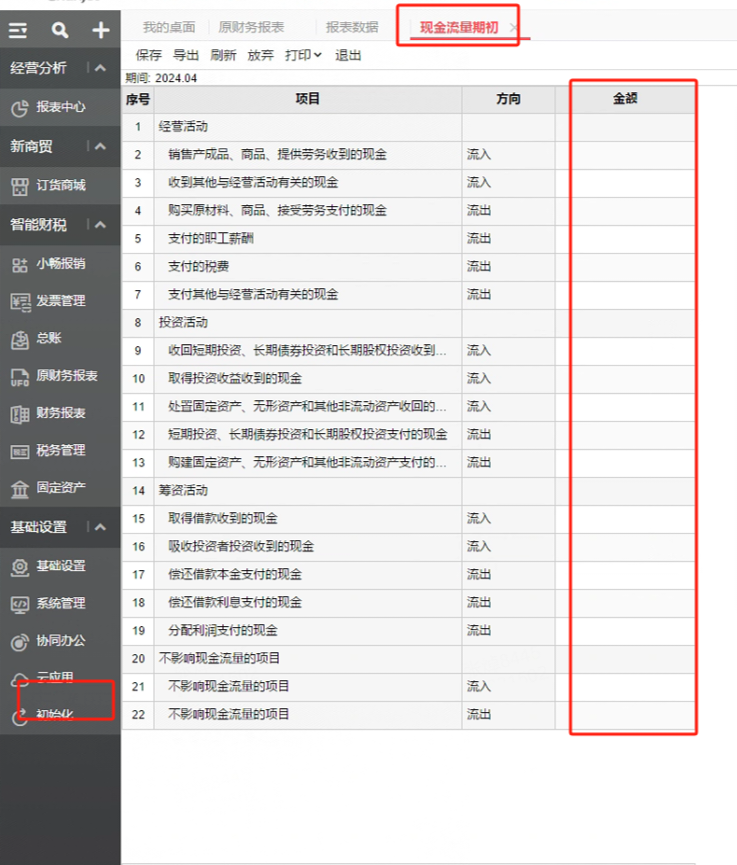Select row 收到其他与经营活动有关的现金
737x865 pixels.
tap(409, 183)
